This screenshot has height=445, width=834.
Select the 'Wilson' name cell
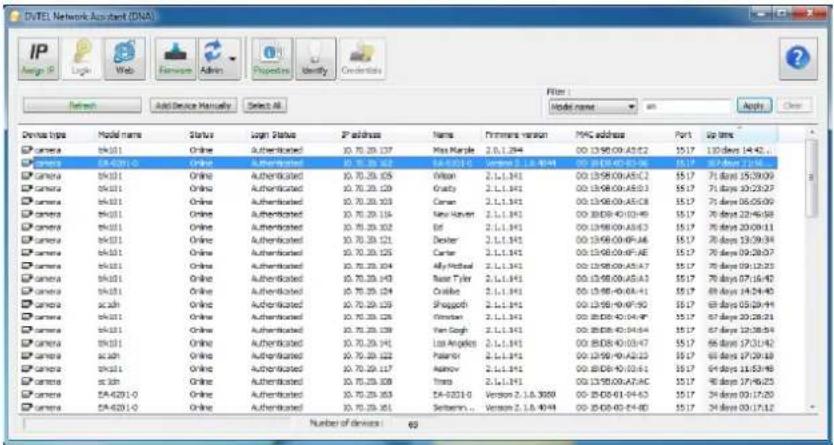pos(444,175)
